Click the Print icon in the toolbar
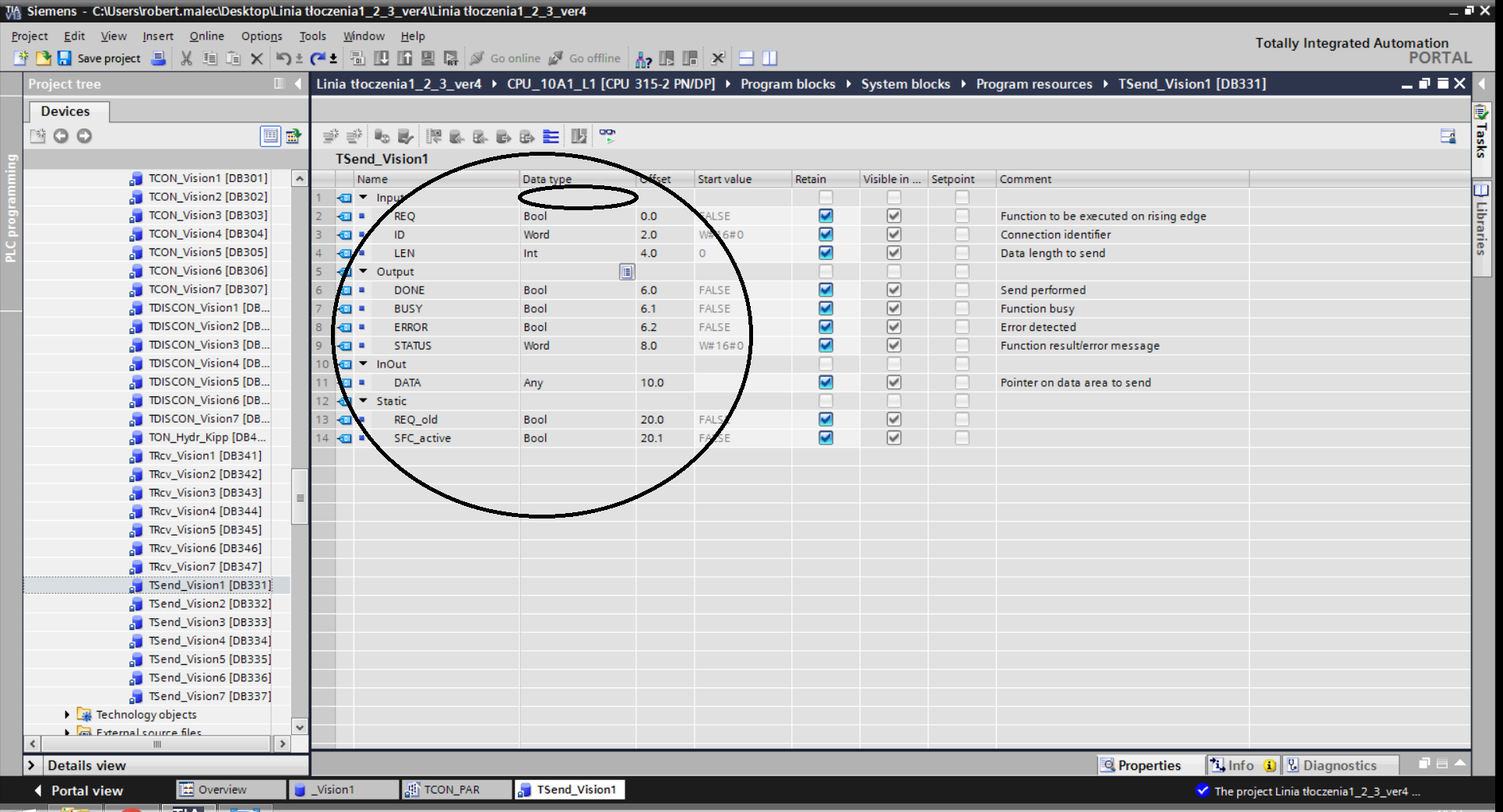Image resolution: width=1503 pixels, height=812 pixels. pyautogui.click(x=159, y=58)
